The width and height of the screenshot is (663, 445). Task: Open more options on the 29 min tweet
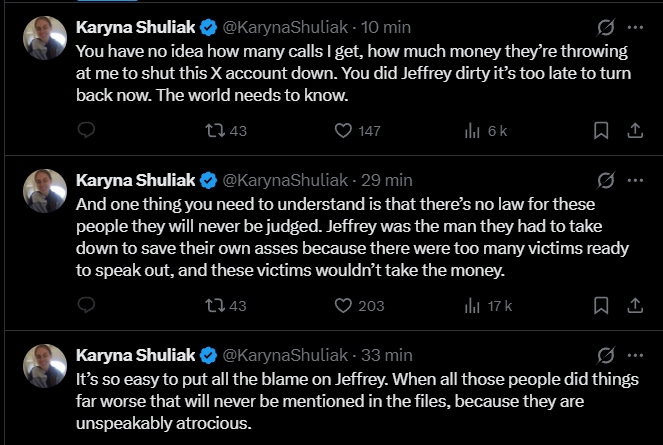coord(635,180)
